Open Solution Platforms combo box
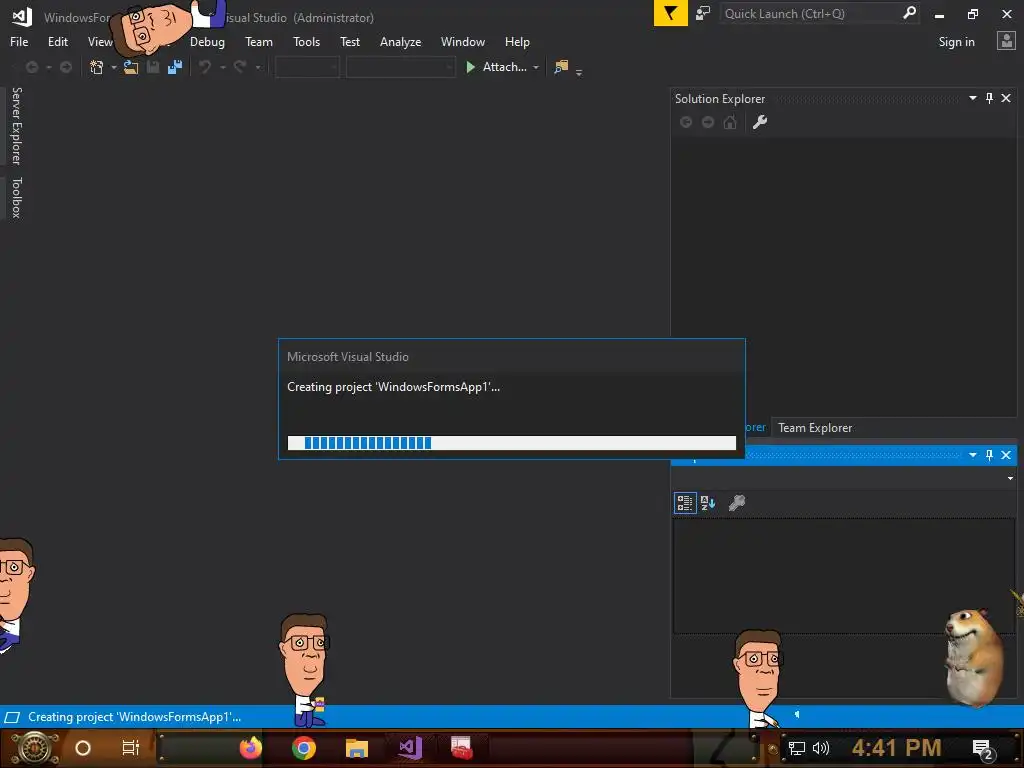This screenshot has height=768, width=1024. 400,67
